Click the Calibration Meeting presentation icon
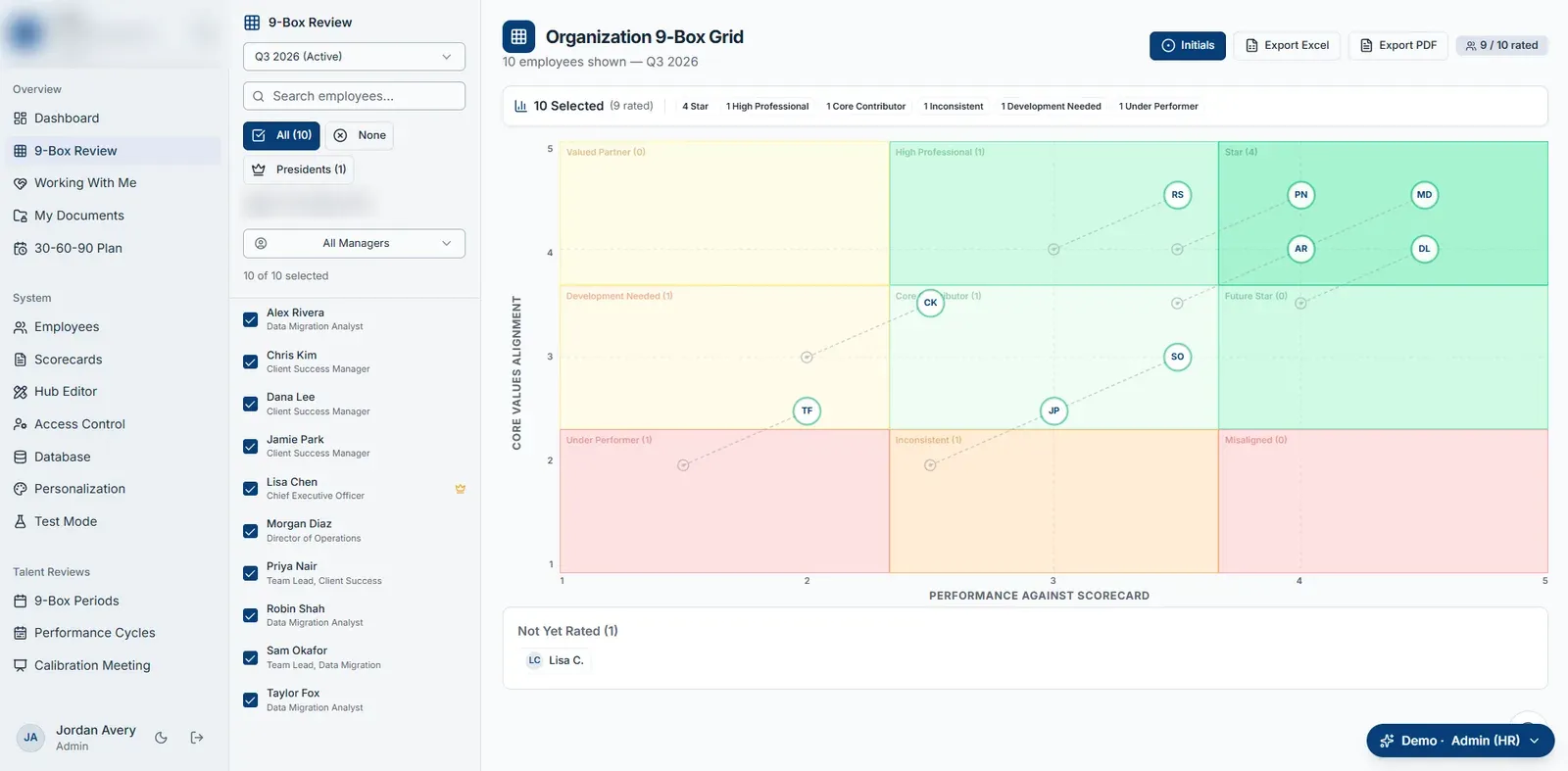The width and height of the screenshot is (1568, 771). click(x=20, y=665)
